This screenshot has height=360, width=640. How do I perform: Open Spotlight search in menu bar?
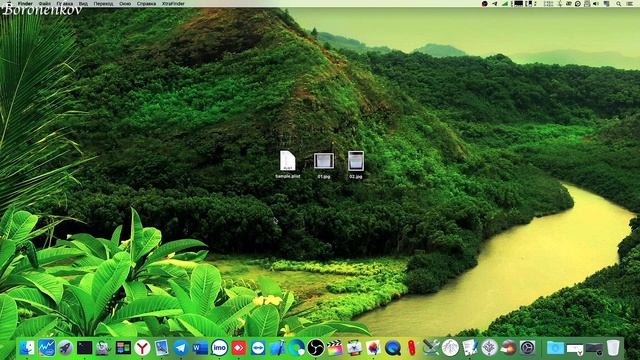pyautogui.click(x=619, y=4)
